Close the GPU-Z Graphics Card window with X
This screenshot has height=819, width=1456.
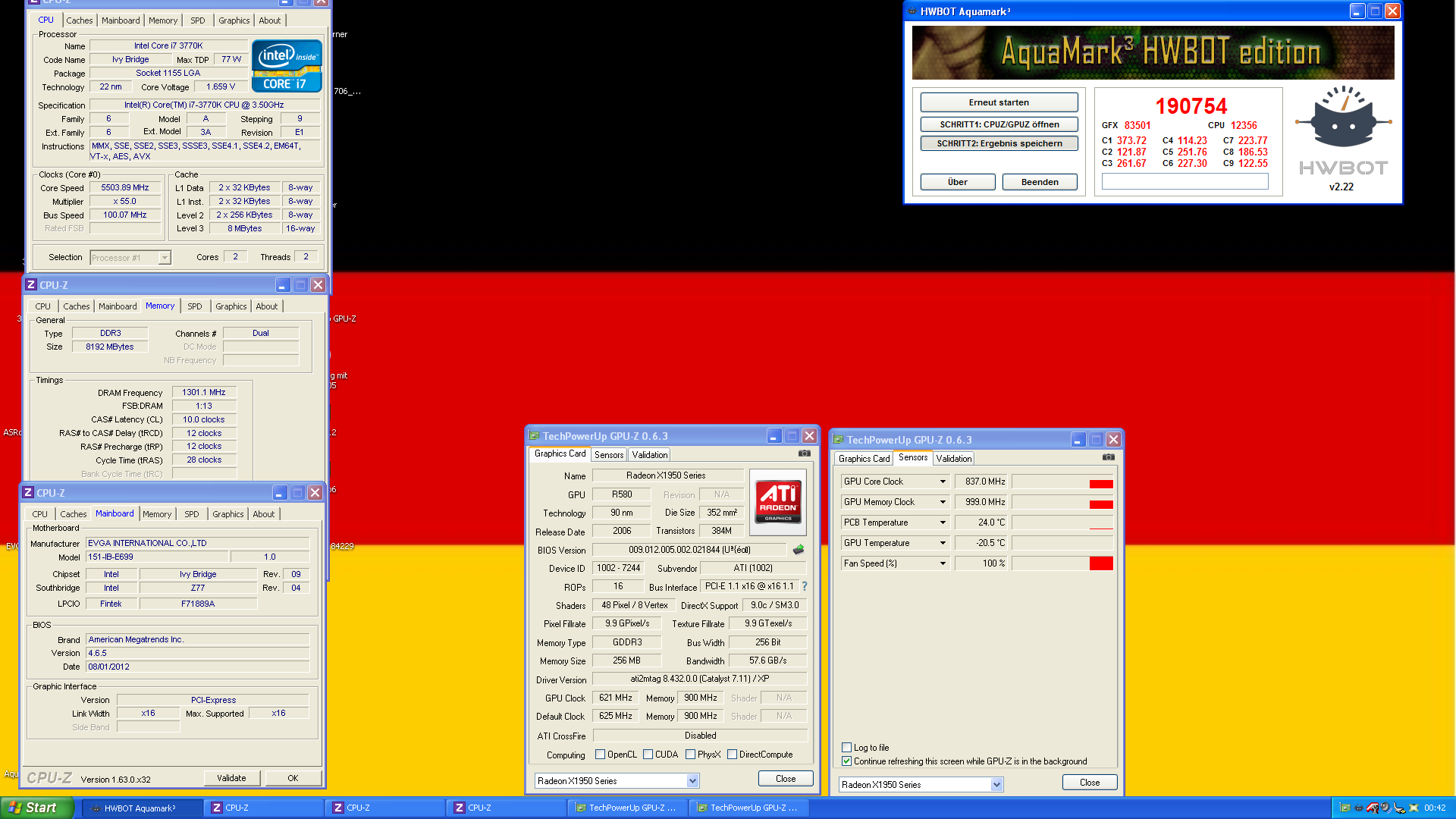pyautogui.click(x=810, y=436)
